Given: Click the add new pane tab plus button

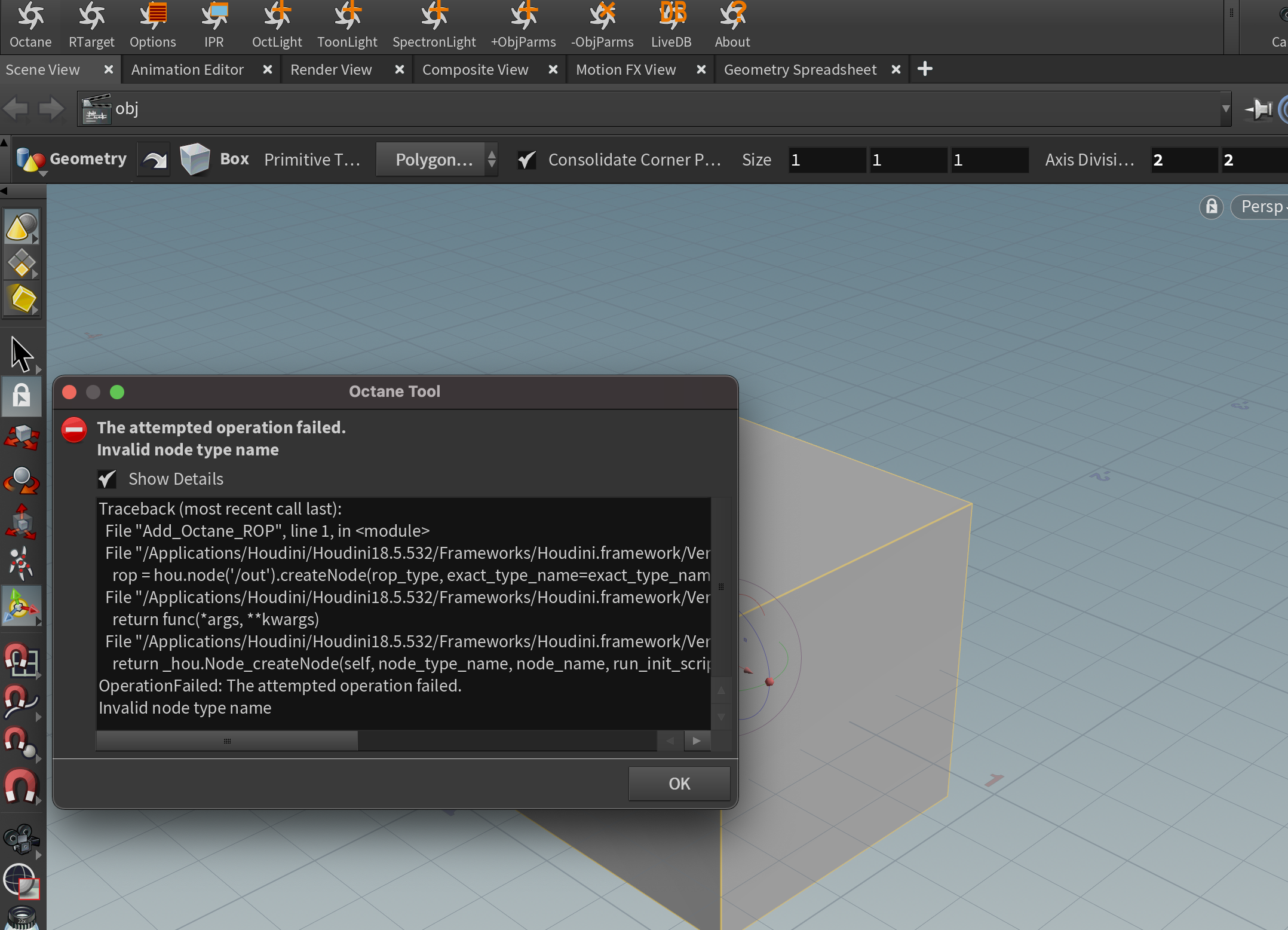Looking at the screenshot, I should click(x=924, y=69).
